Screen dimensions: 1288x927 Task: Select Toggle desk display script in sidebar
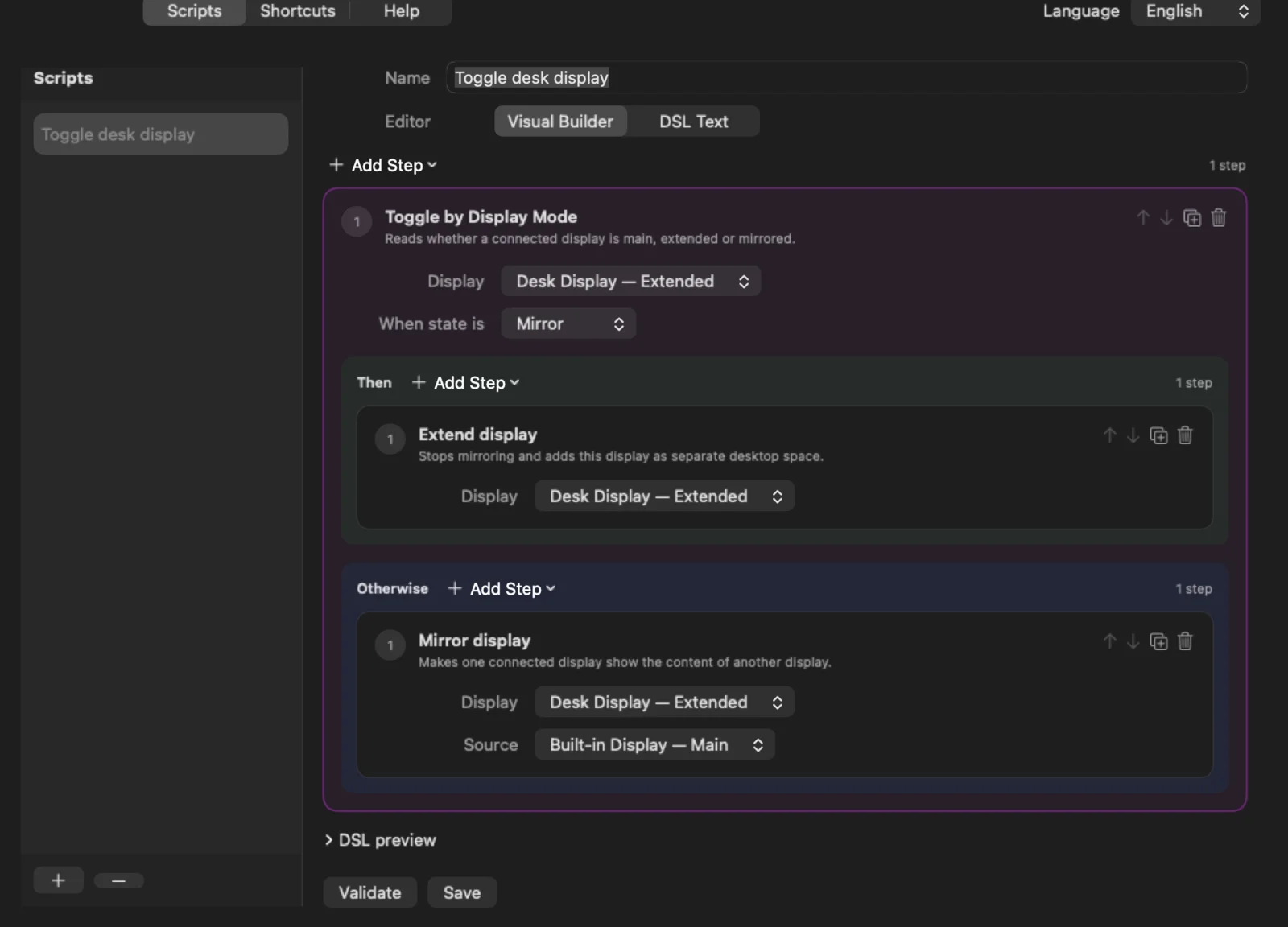[161, 134]
